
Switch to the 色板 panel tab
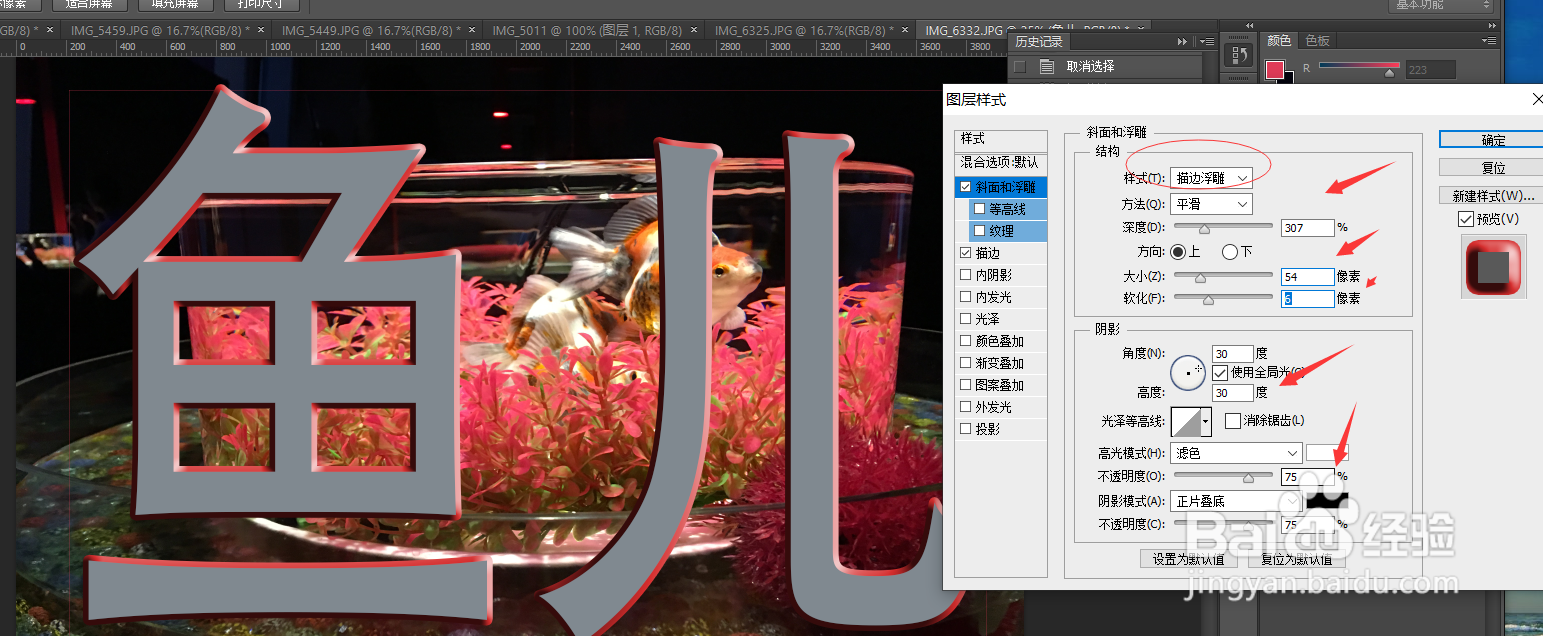1318,41
